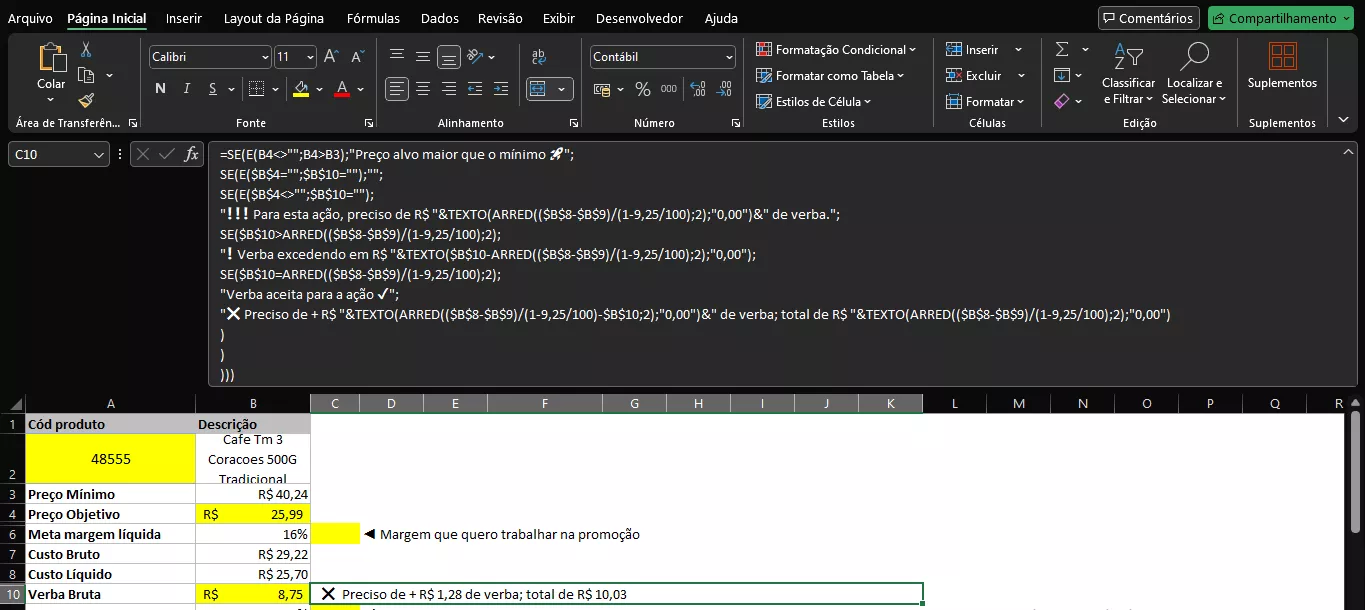Switch to Layout da Página tab
Viewport: 1365px width, 610px height.
(x=274, y=18)
